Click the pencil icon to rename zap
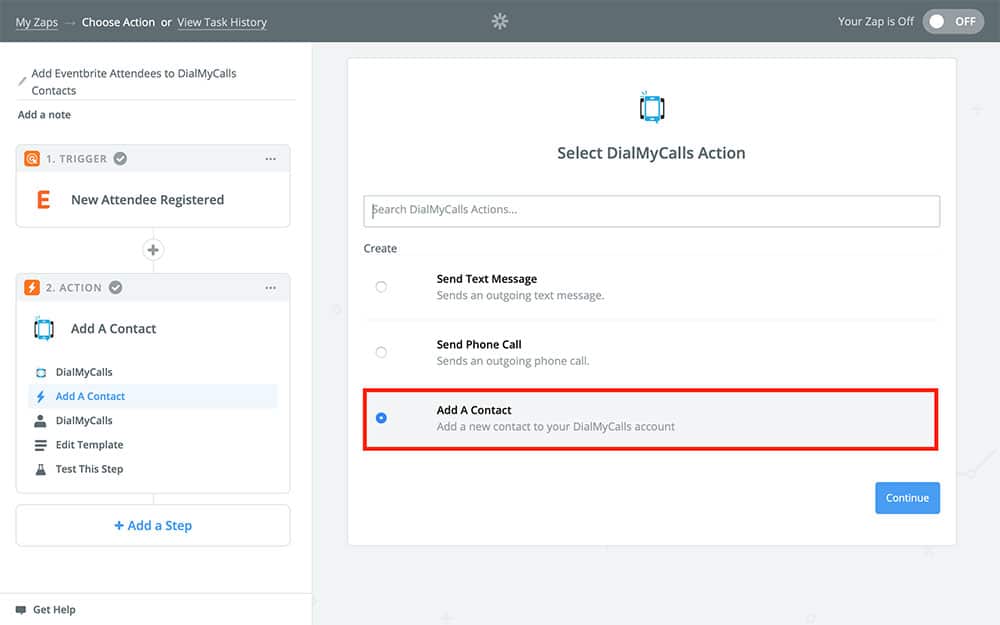1000x625 pixels. click(22, 81)
